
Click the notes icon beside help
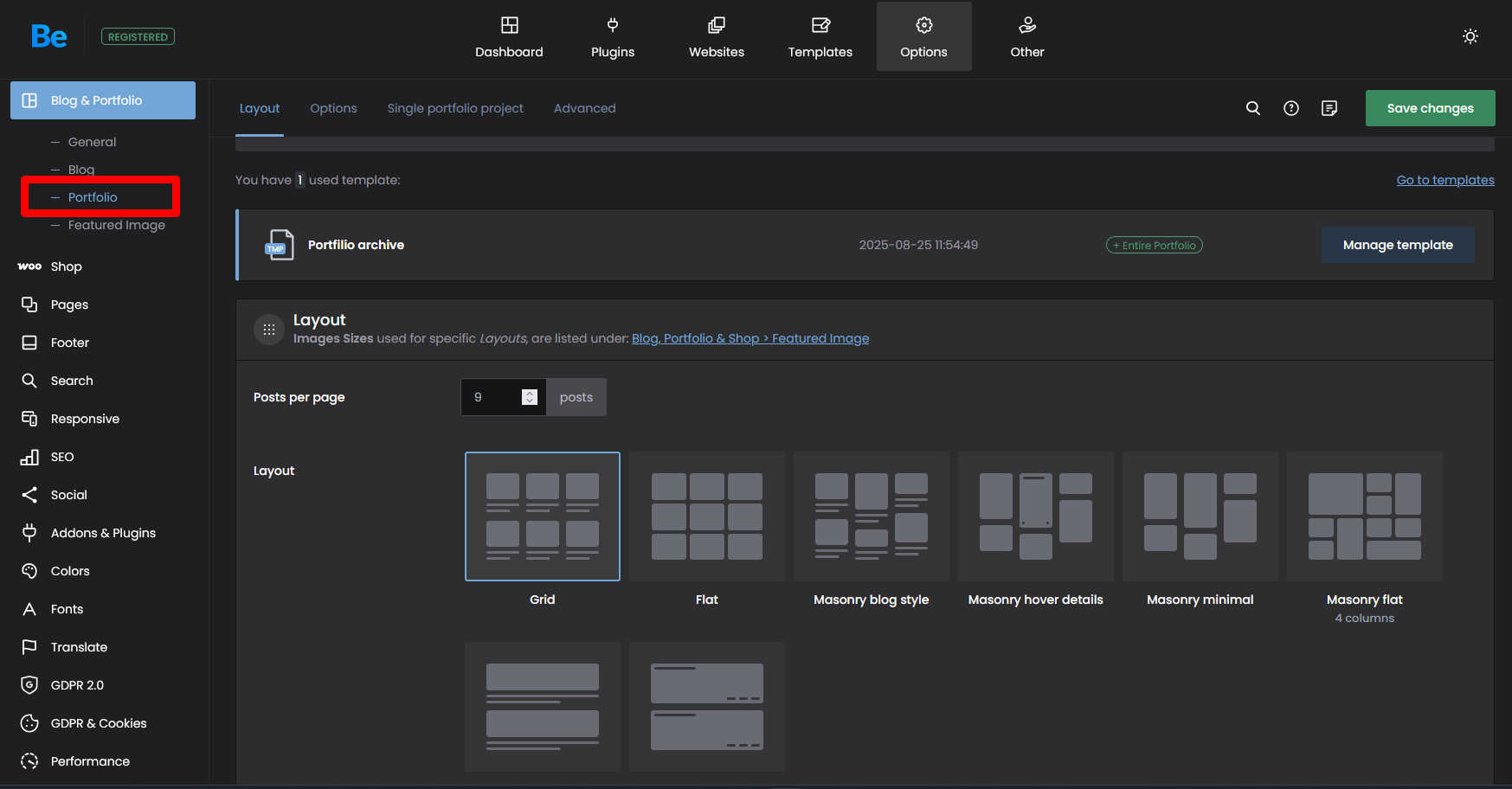1329,108
